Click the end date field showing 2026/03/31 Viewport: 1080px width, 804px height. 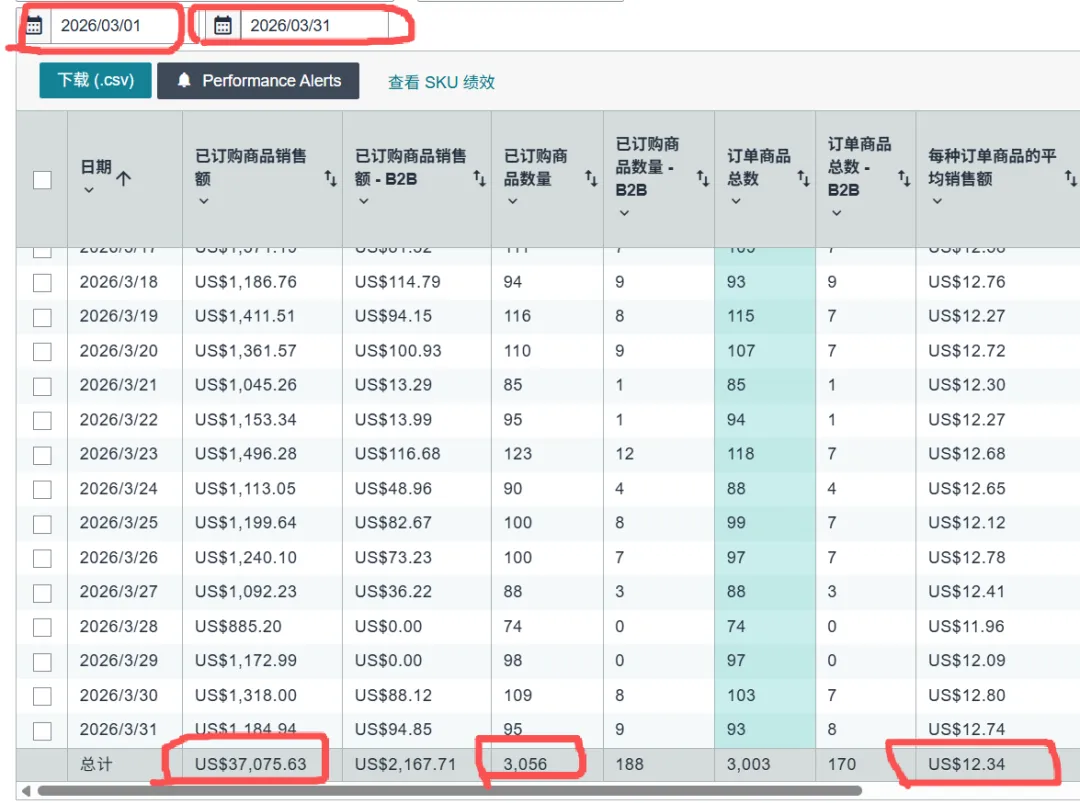click(313, 26)
